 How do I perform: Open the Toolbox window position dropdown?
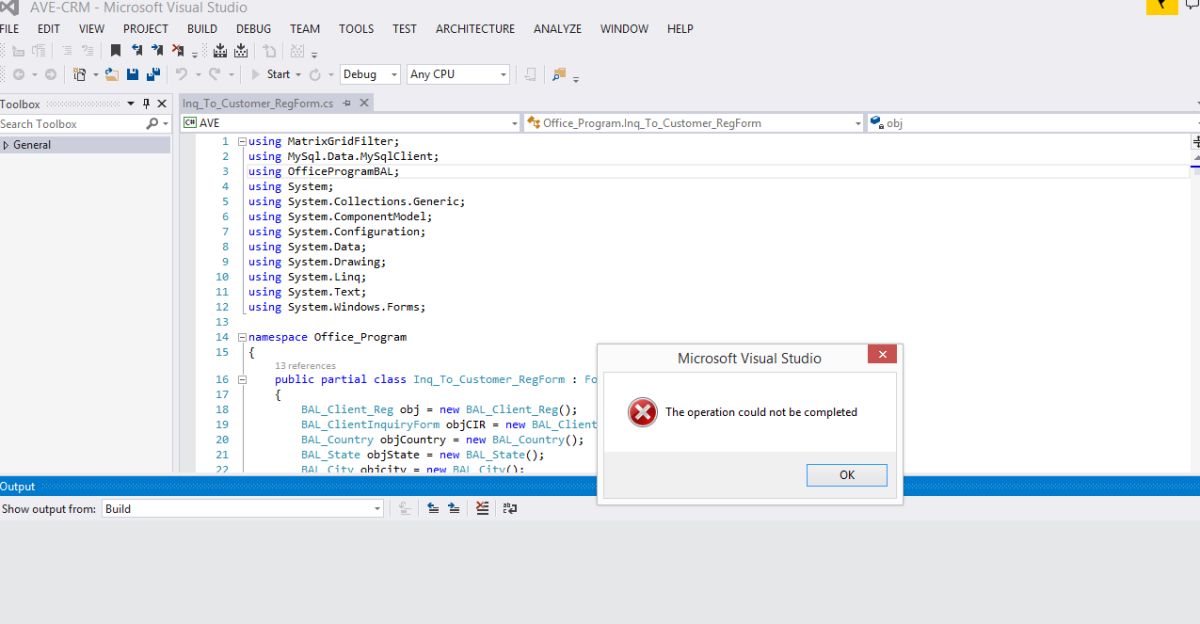(131, 104)
